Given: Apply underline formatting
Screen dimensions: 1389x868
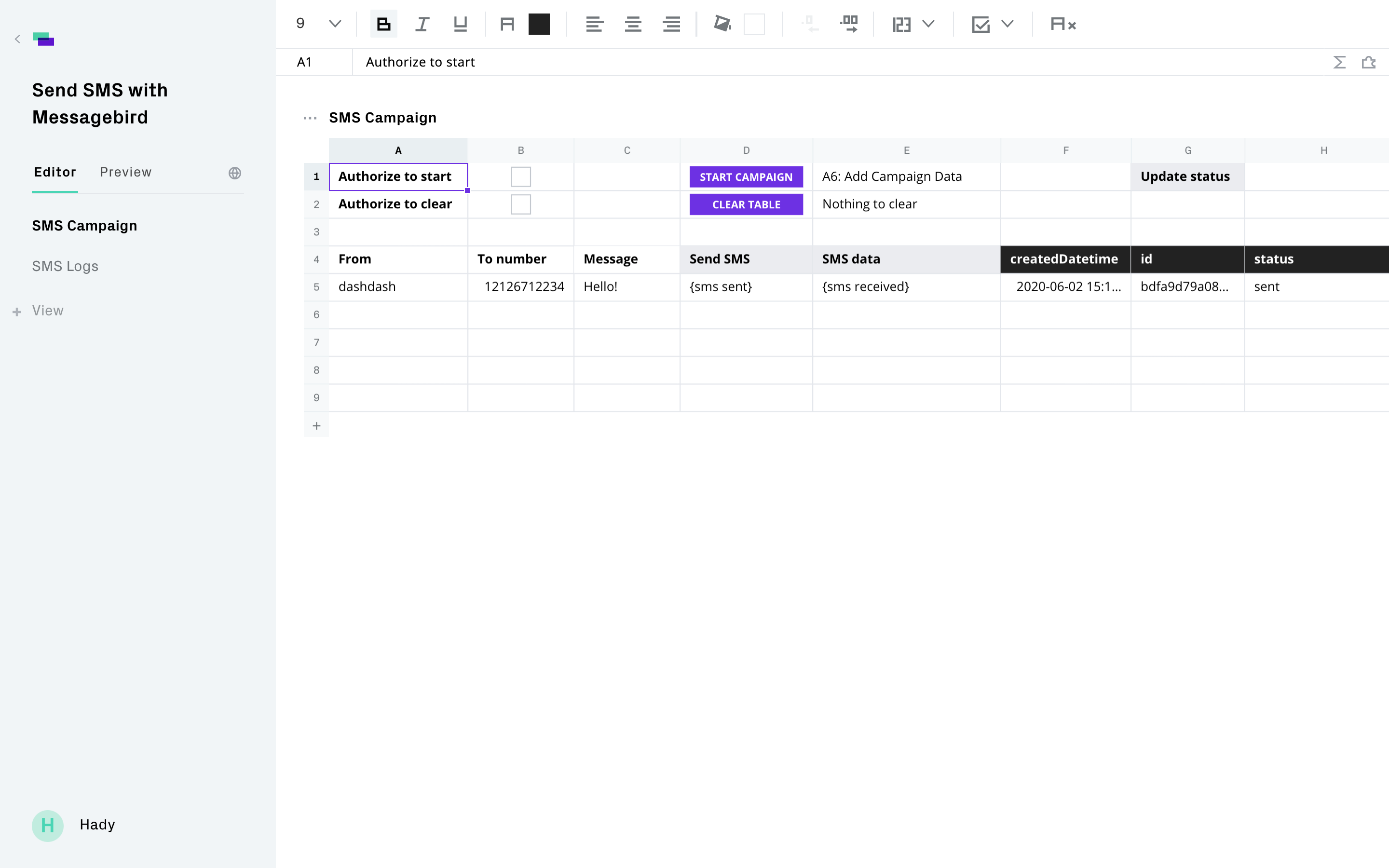Looking at the screenshot, I should coord(460,24).
